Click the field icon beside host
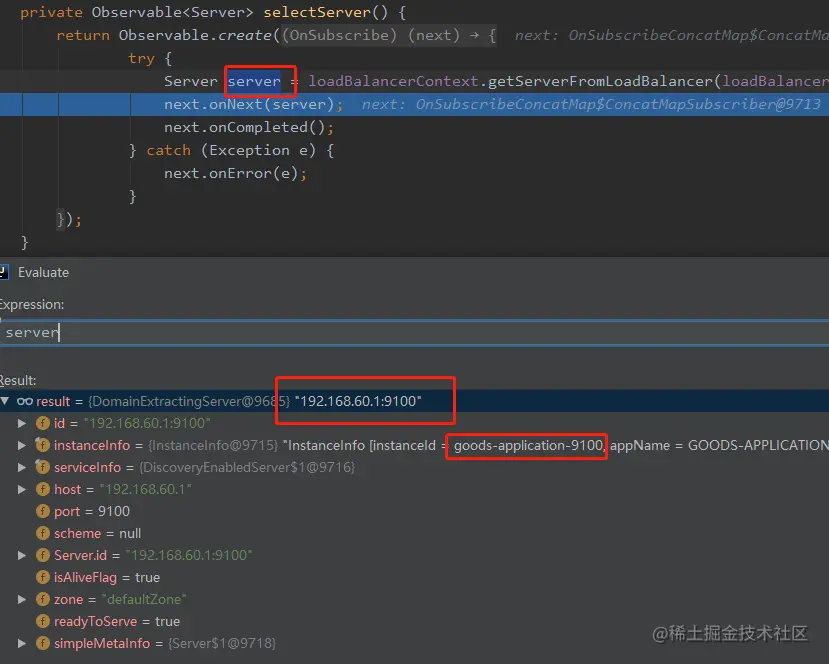829x664 pixels. [x=43, y=490]
